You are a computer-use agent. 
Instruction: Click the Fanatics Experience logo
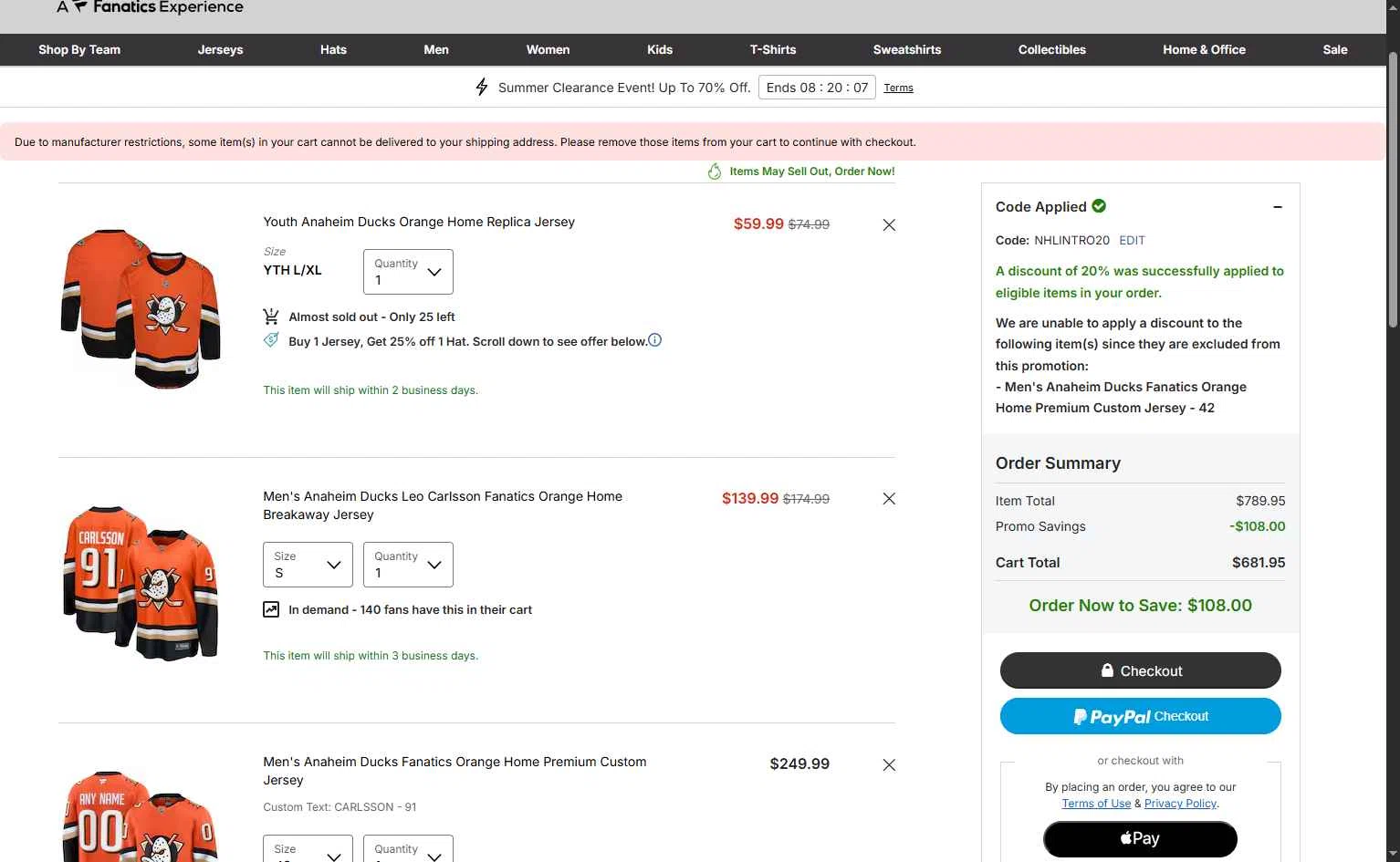[x=150, y=7]
